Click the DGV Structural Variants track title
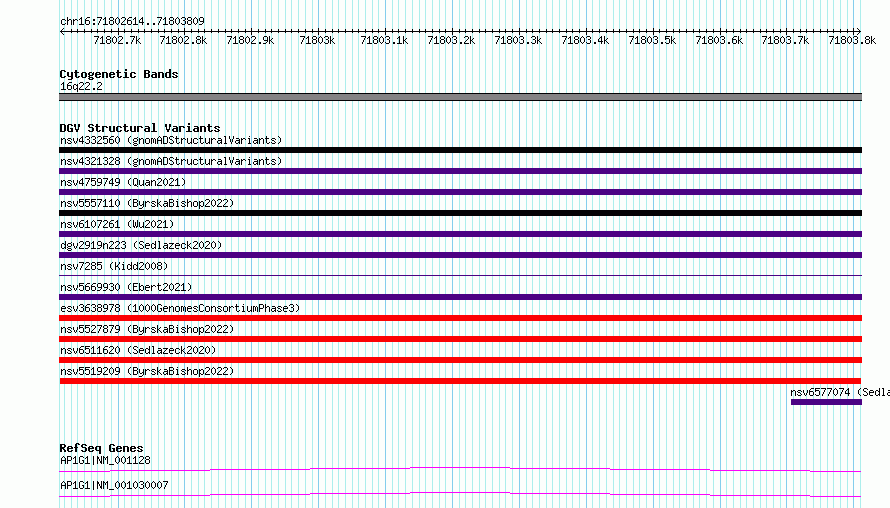Image resolution: width=890 pixels, height=508 pixels. pos(140,128)
